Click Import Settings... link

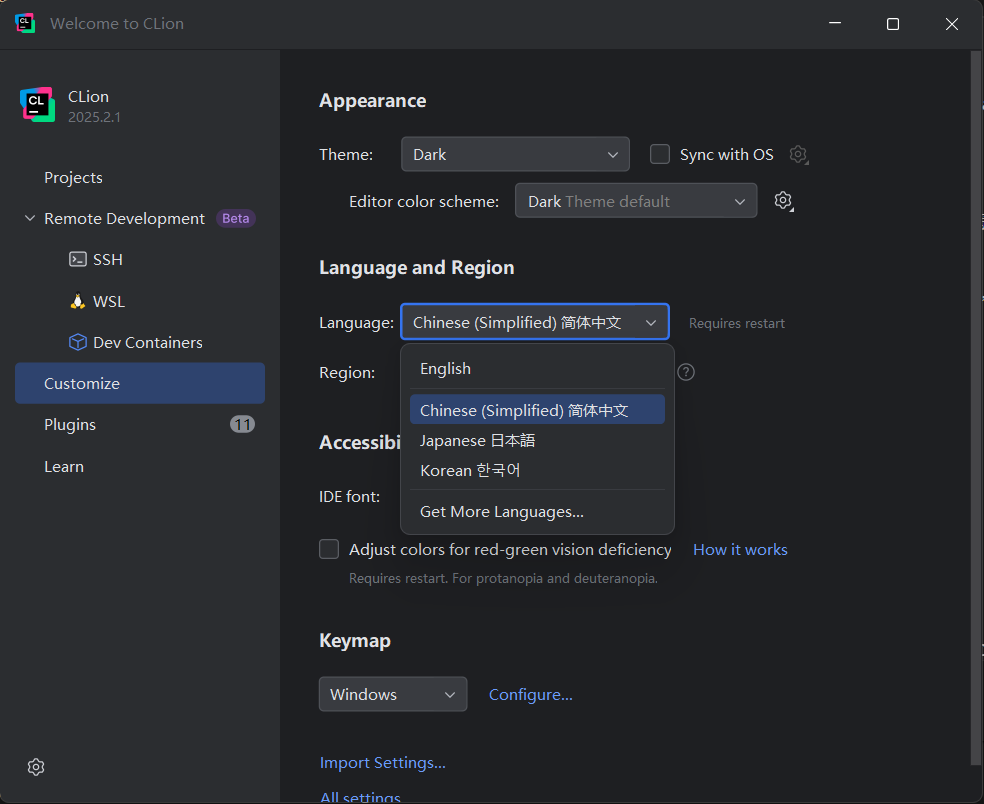tap(383, 763)
